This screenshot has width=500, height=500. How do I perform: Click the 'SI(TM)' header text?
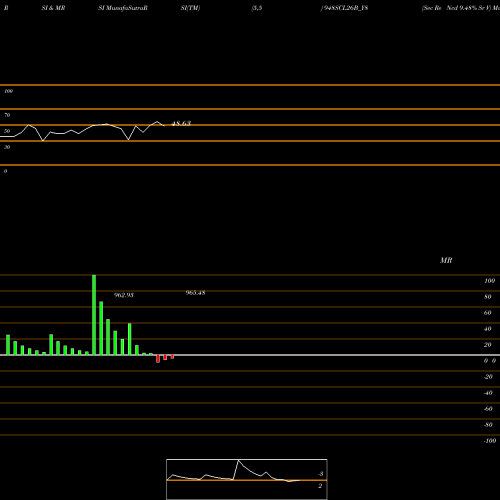coord(190,8)
